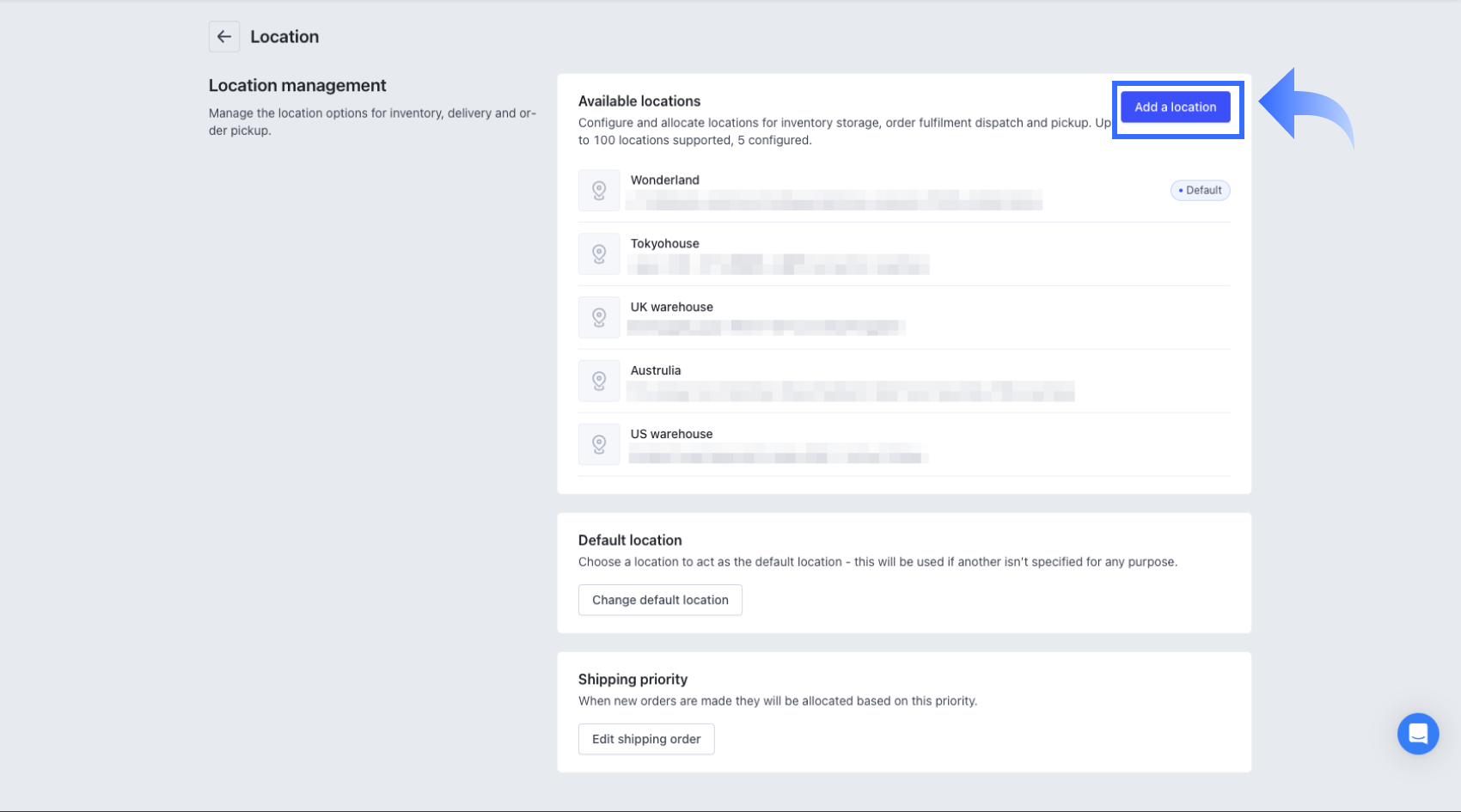Select the Wonderland location name
This screenshot has height=812, width=1461.
point(664,180)
